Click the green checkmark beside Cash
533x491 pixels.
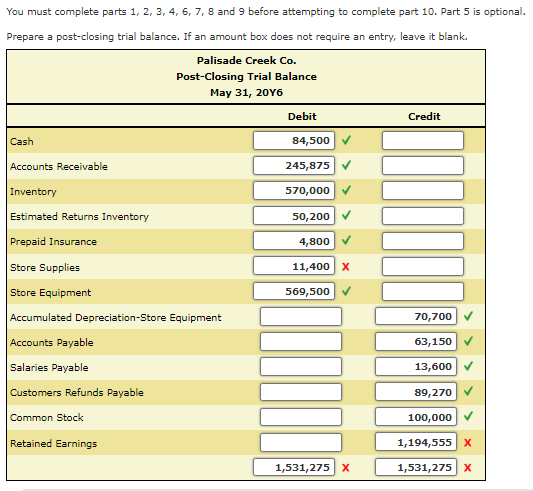(346, 140)
